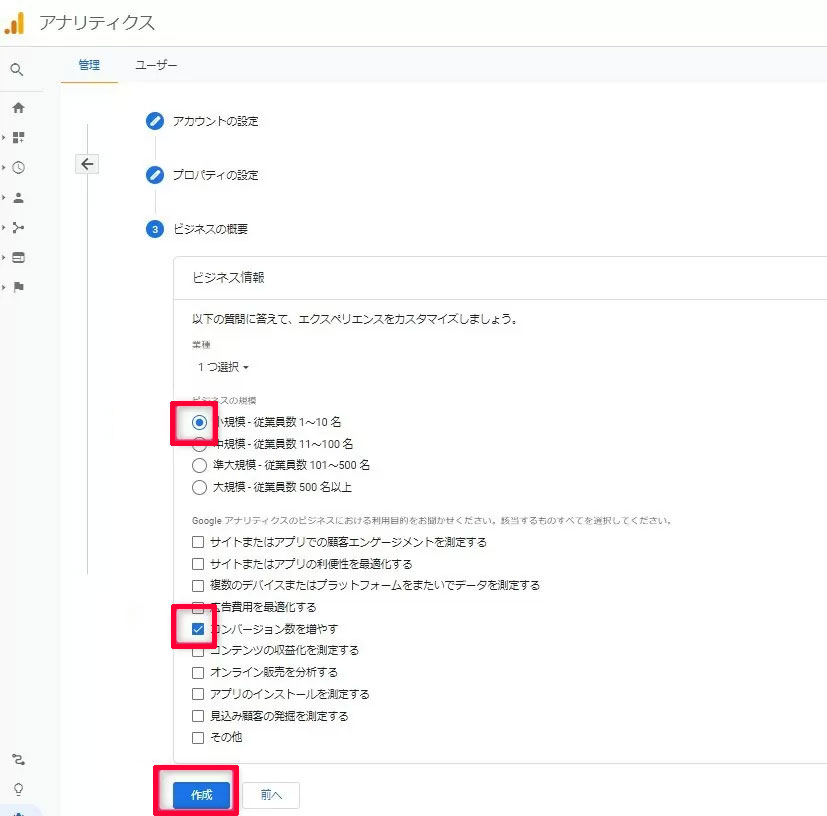The height and width of the screenshot is (816, 827).
Task: Expand the customization dashboard sidebar arrow
Action: tap(4, 138)
